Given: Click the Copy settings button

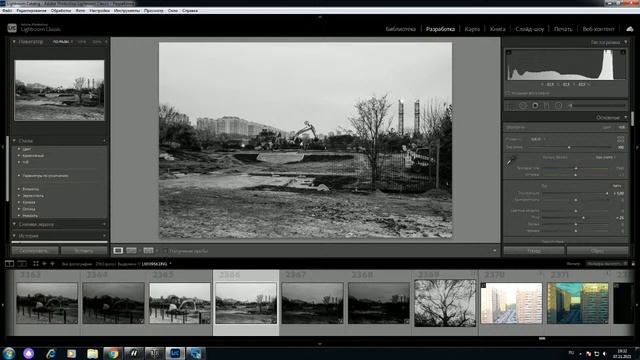Looking at the screenshot, I should 35,251.
